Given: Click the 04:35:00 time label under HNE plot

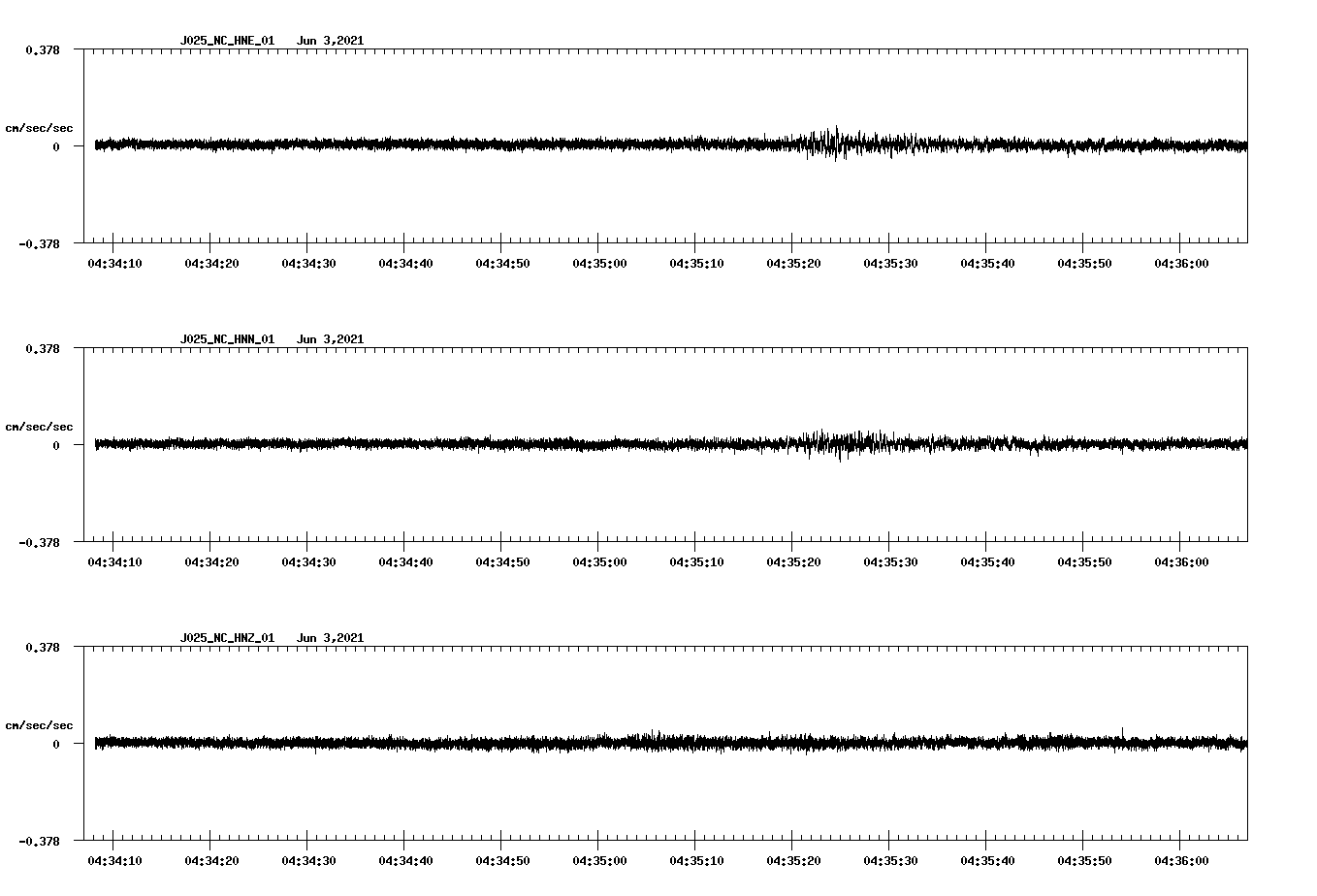Looking at the screenshot, I should click(599, 264).
